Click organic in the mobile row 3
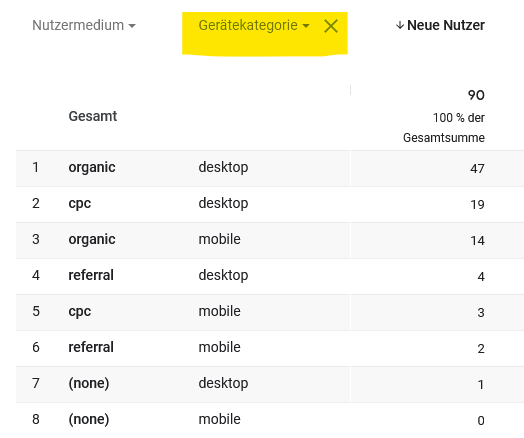 [x=92, y=240]
